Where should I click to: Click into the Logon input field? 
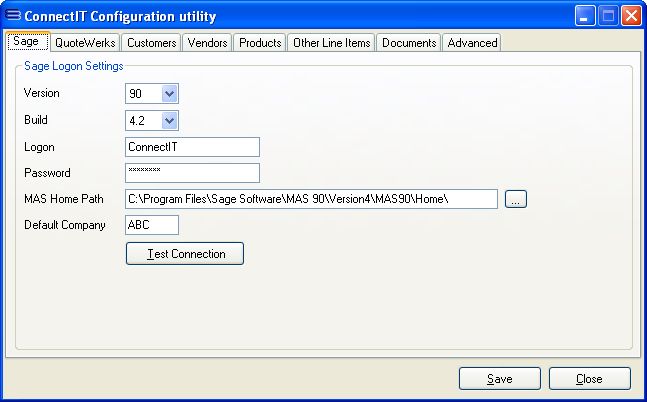point(192,147)
